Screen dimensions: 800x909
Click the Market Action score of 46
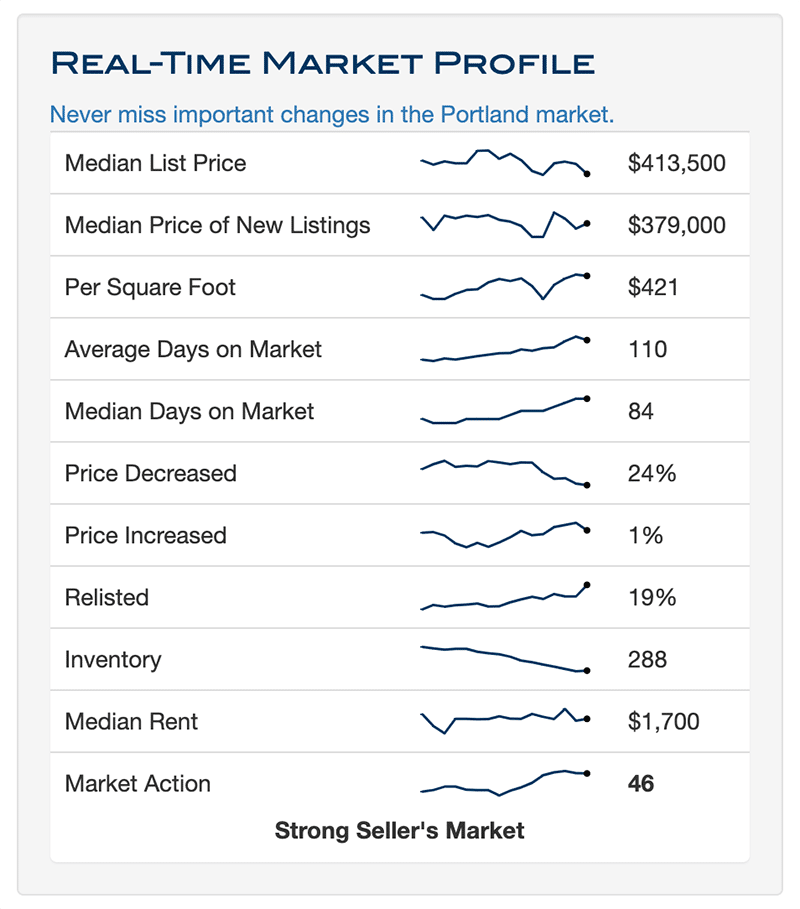point(640,783)
